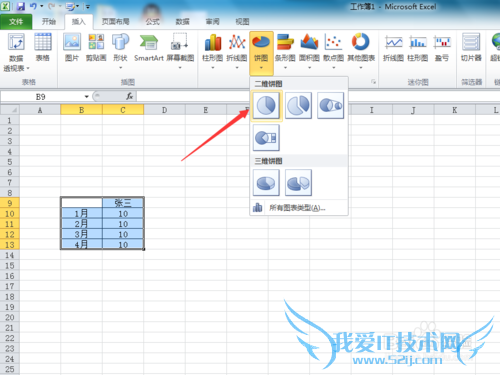
Task: Select the pie of pie chart
Action: (330, 106)
